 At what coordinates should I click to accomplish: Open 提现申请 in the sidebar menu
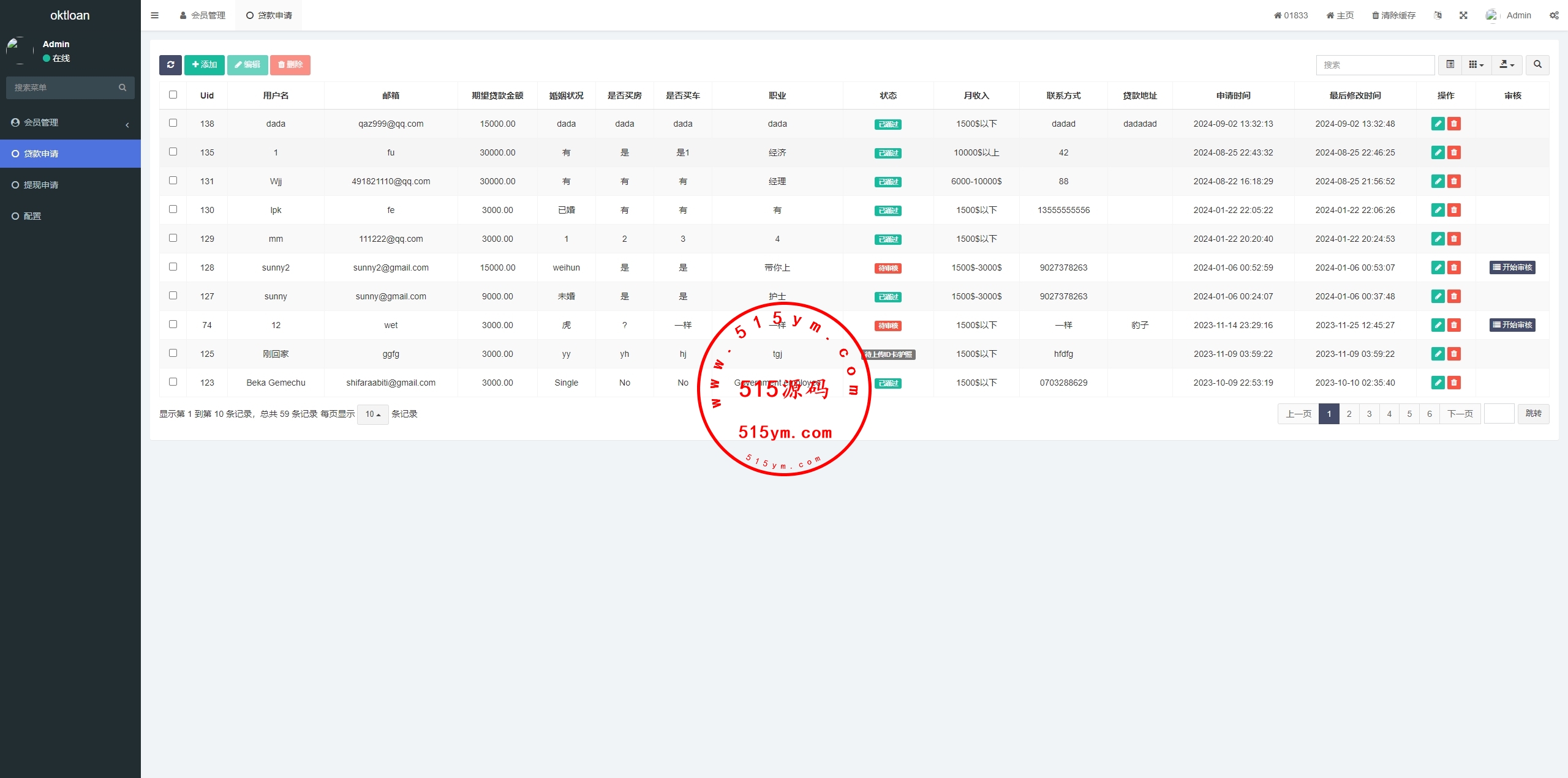[41, 185]
